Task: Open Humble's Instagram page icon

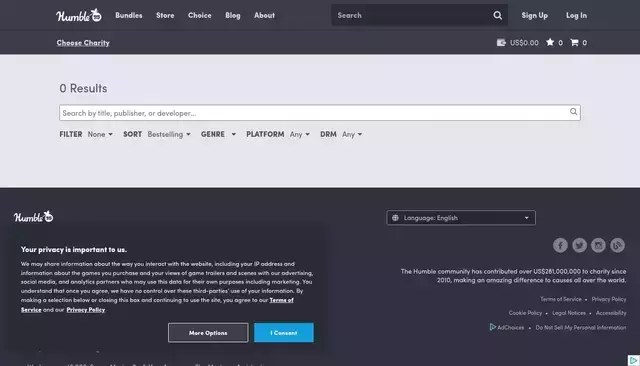Action: (x=598, y=245)
